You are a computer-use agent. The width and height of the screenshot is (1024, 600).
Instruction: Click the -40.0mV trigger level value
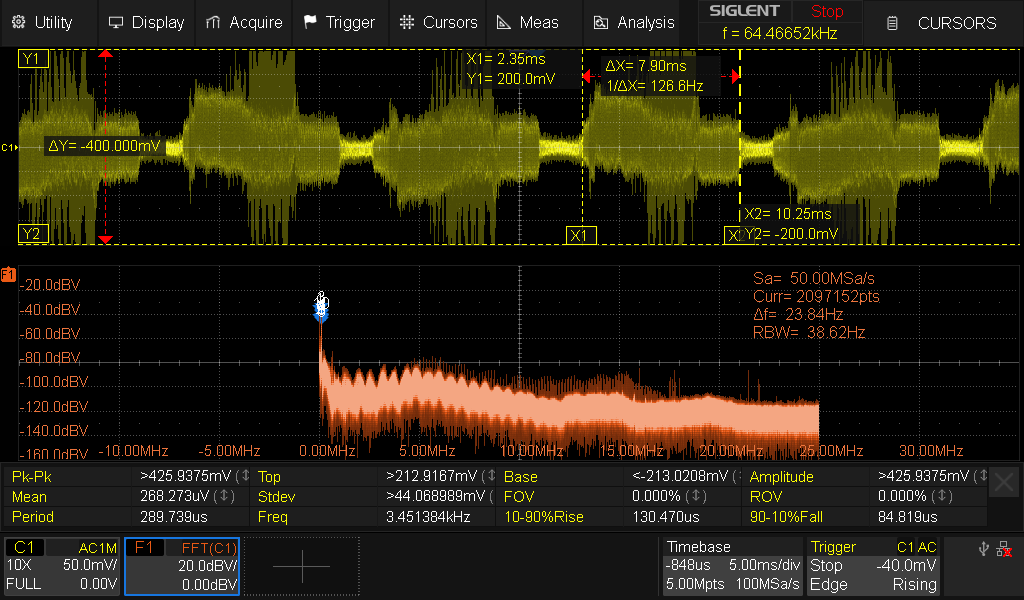coord(906,565)
